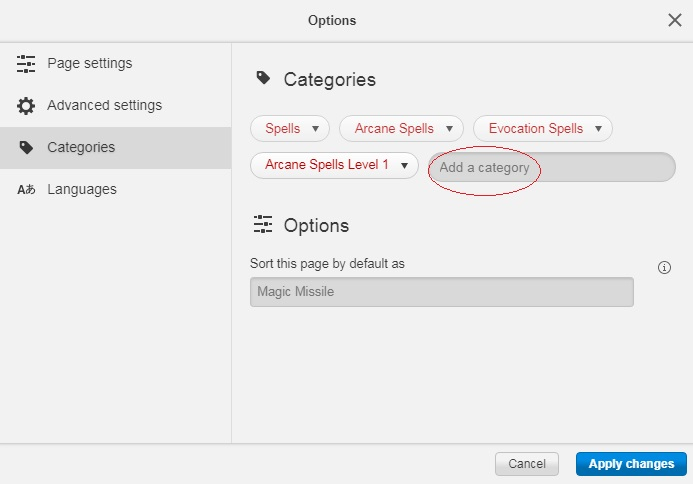The height and width of the screenshot is (484, 693).
Task: Open Arcane Spells Level 1 dropdown arrow
Action: 404,166
